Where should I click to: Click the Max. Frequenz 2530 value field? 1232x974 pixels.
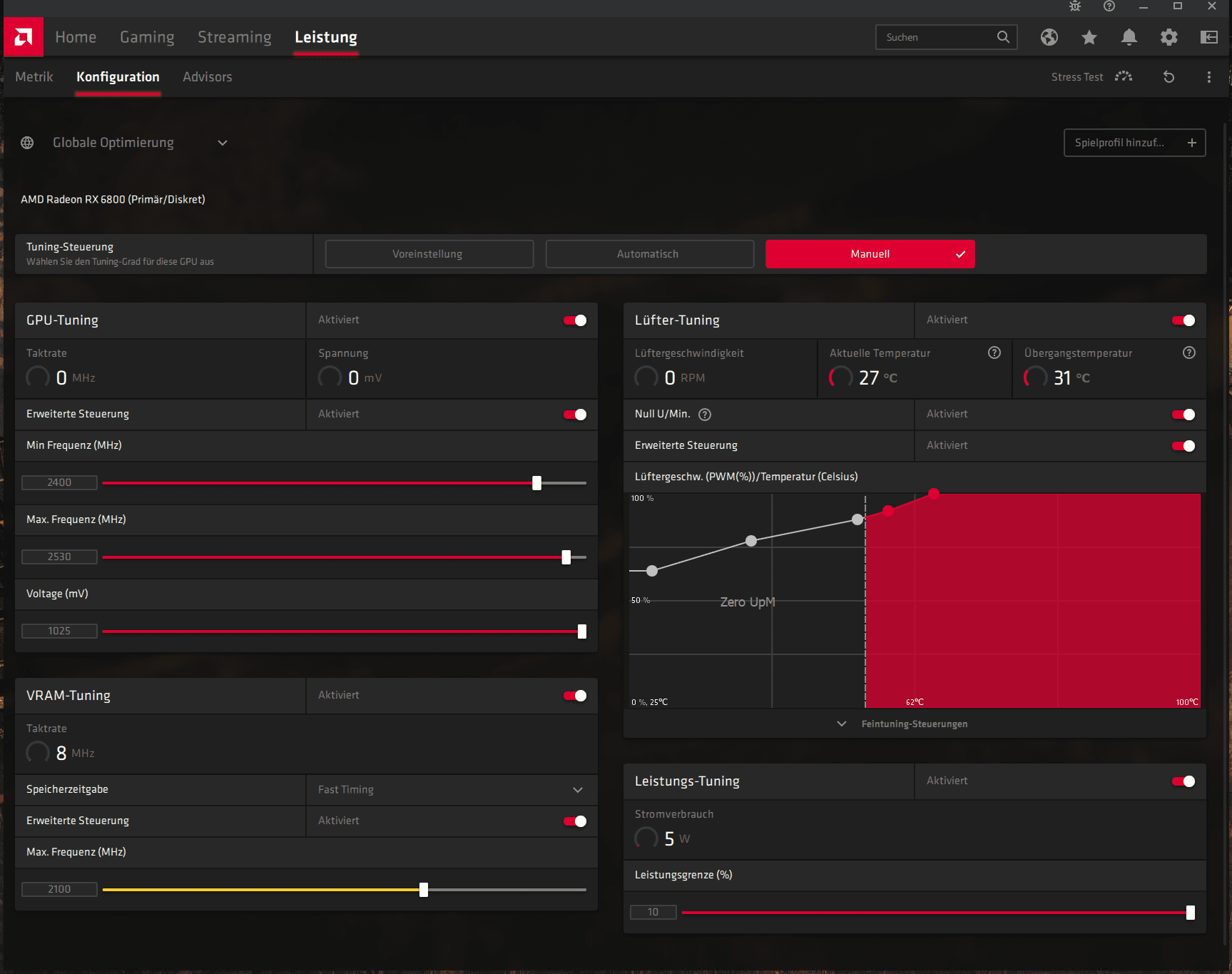[x=59, y=557]
